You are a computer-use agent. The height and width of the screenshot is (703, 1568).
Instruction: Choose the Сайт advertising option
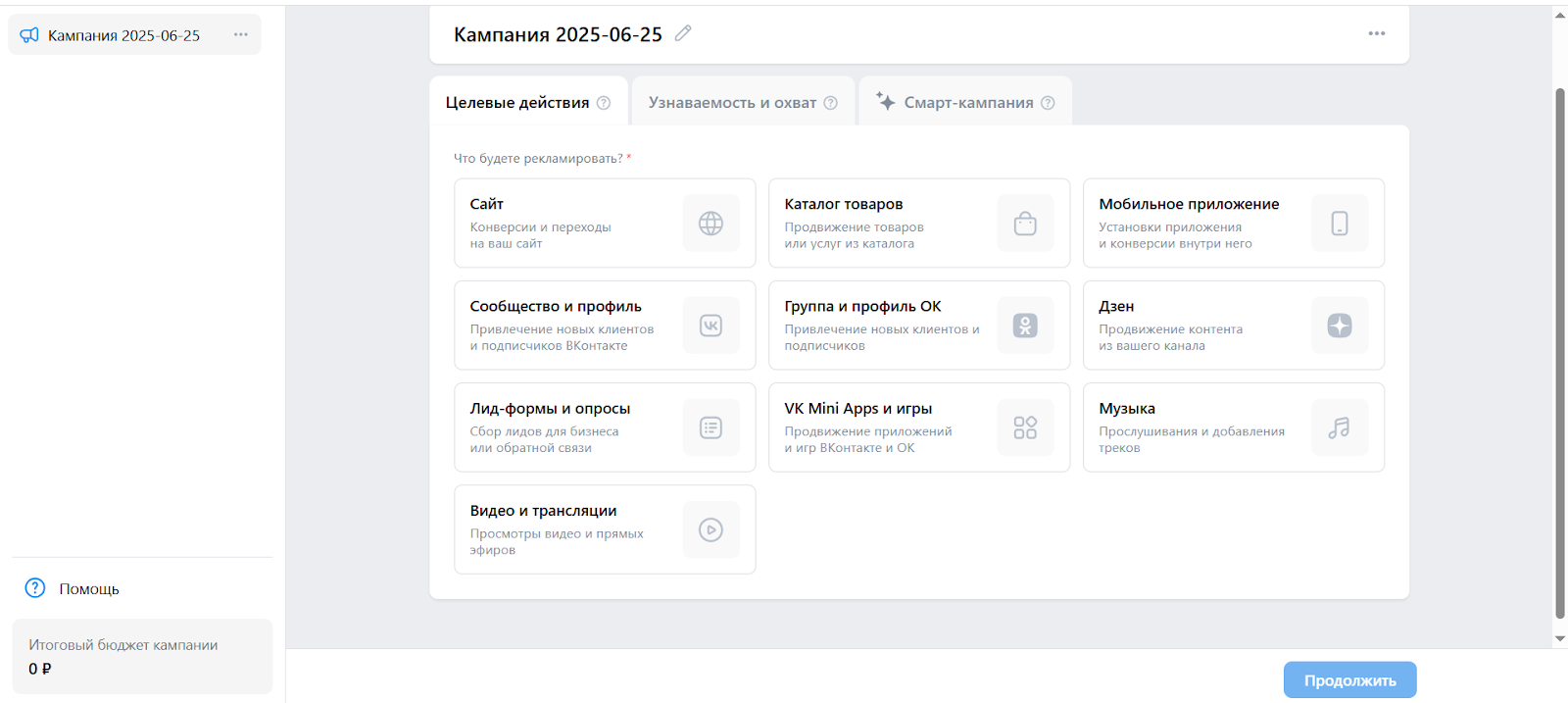(x=605, y=223)
